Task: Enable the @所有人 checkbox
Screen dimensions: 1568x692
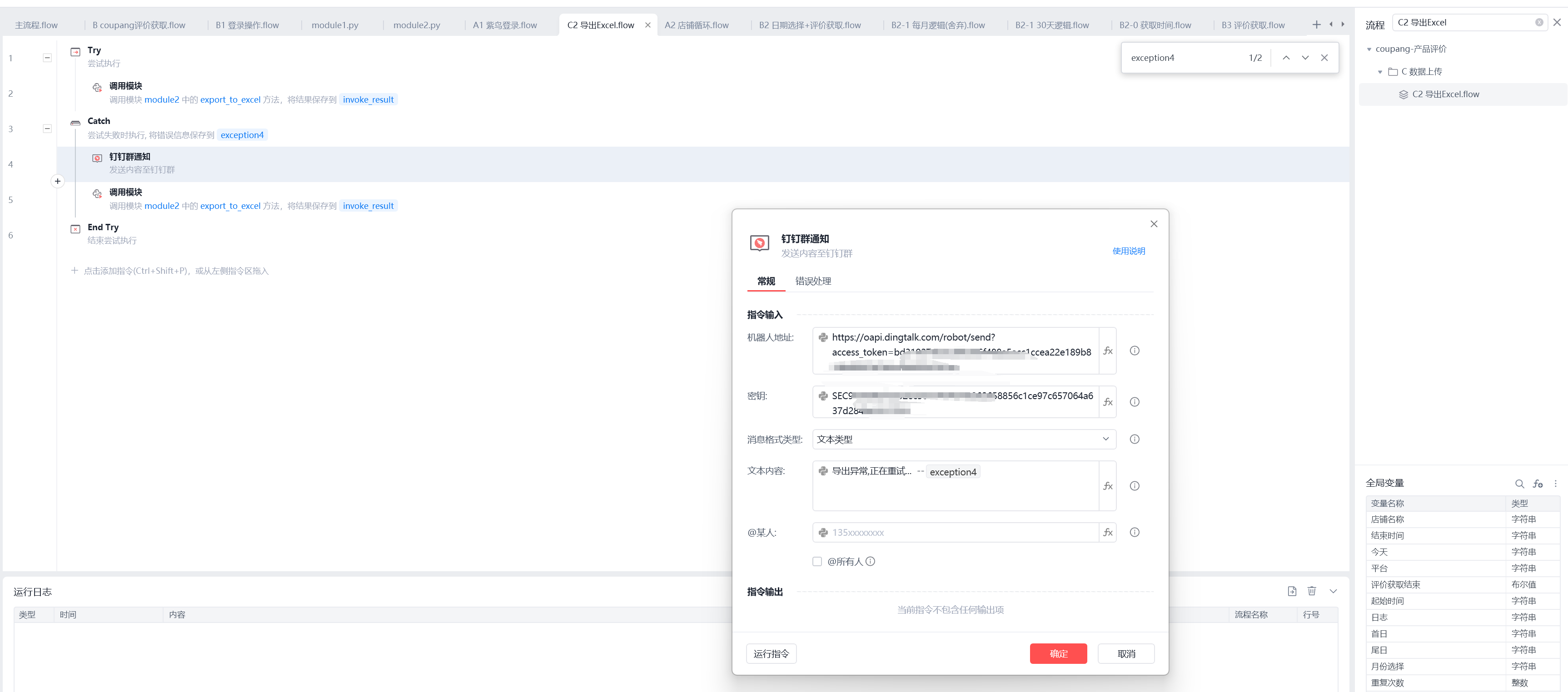Action: (817, 561)
